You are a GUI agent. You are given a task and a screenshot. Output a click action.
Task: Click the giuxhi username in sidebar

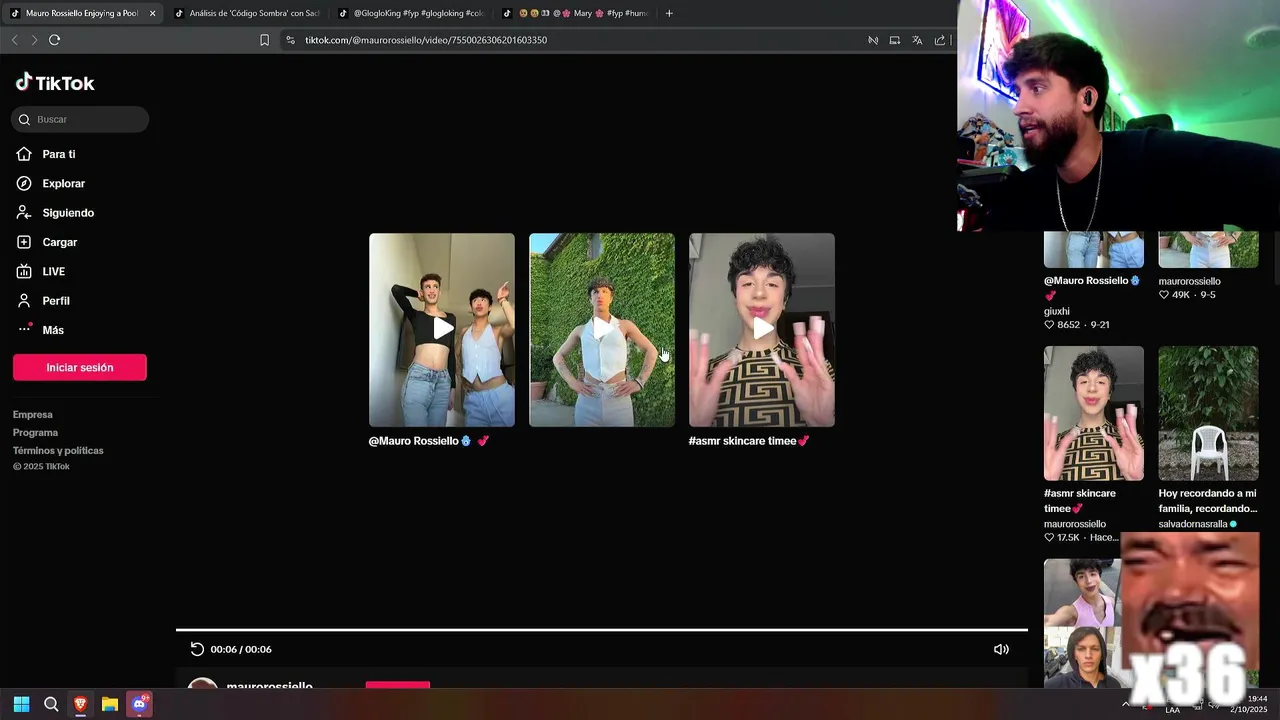tap(1057, 311)
